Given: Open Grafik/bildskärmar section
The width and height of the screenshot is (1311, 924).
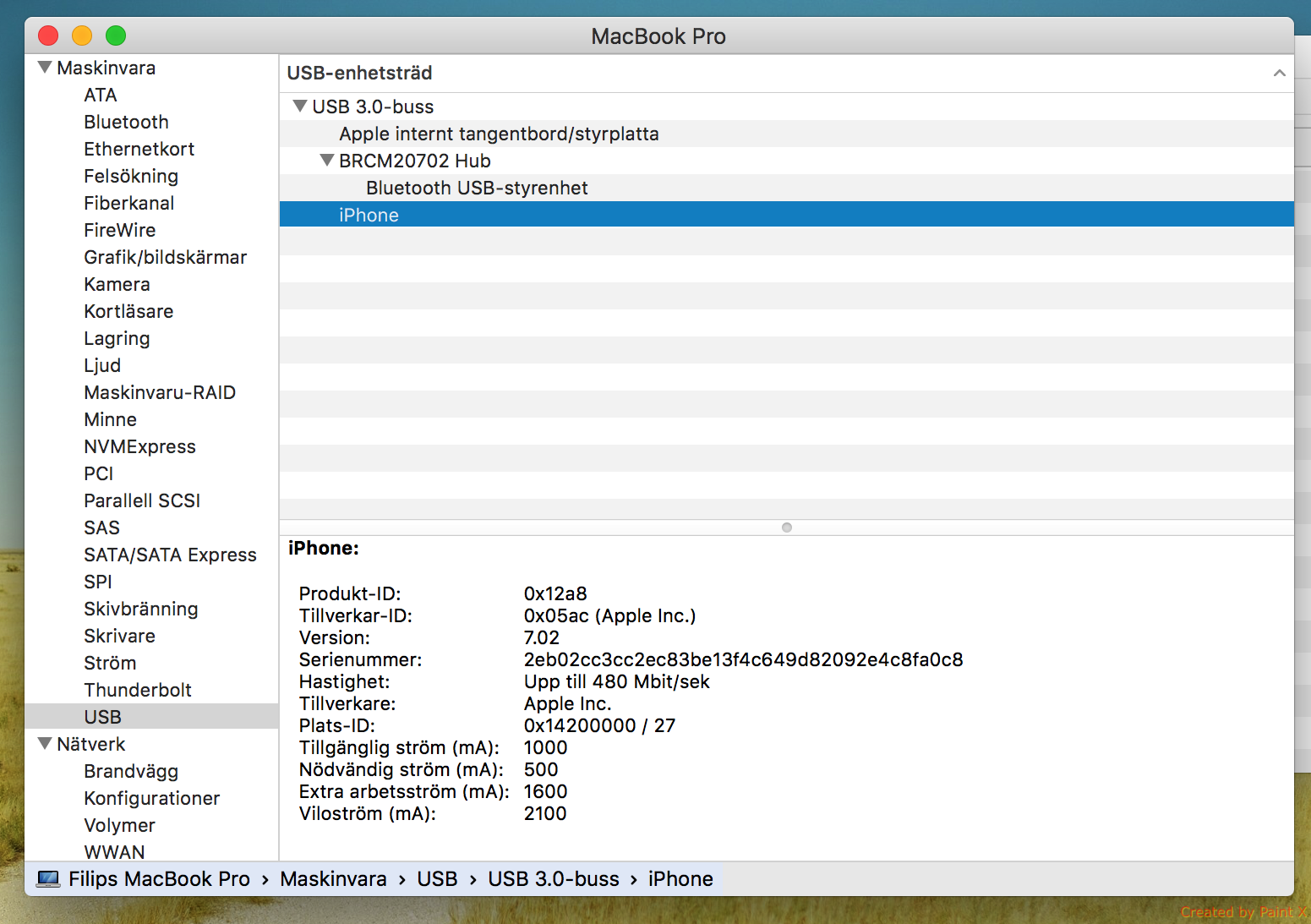Looking at the screenshot, I should point(165,257).
